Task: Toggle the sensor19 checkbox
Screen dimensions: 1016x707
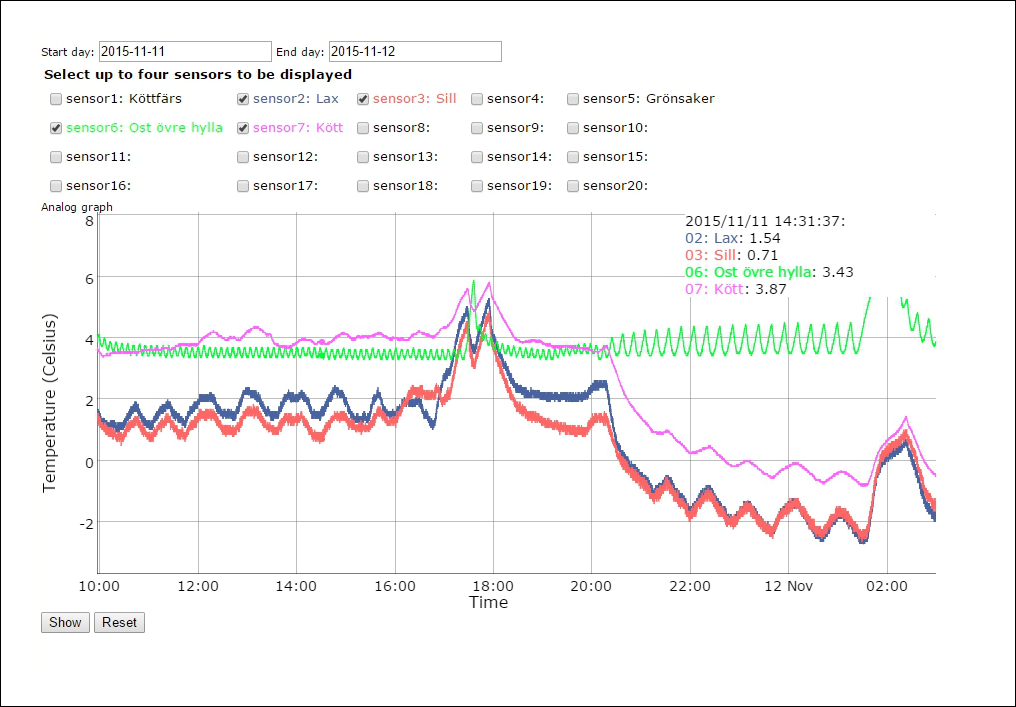Action: (477, 186)
